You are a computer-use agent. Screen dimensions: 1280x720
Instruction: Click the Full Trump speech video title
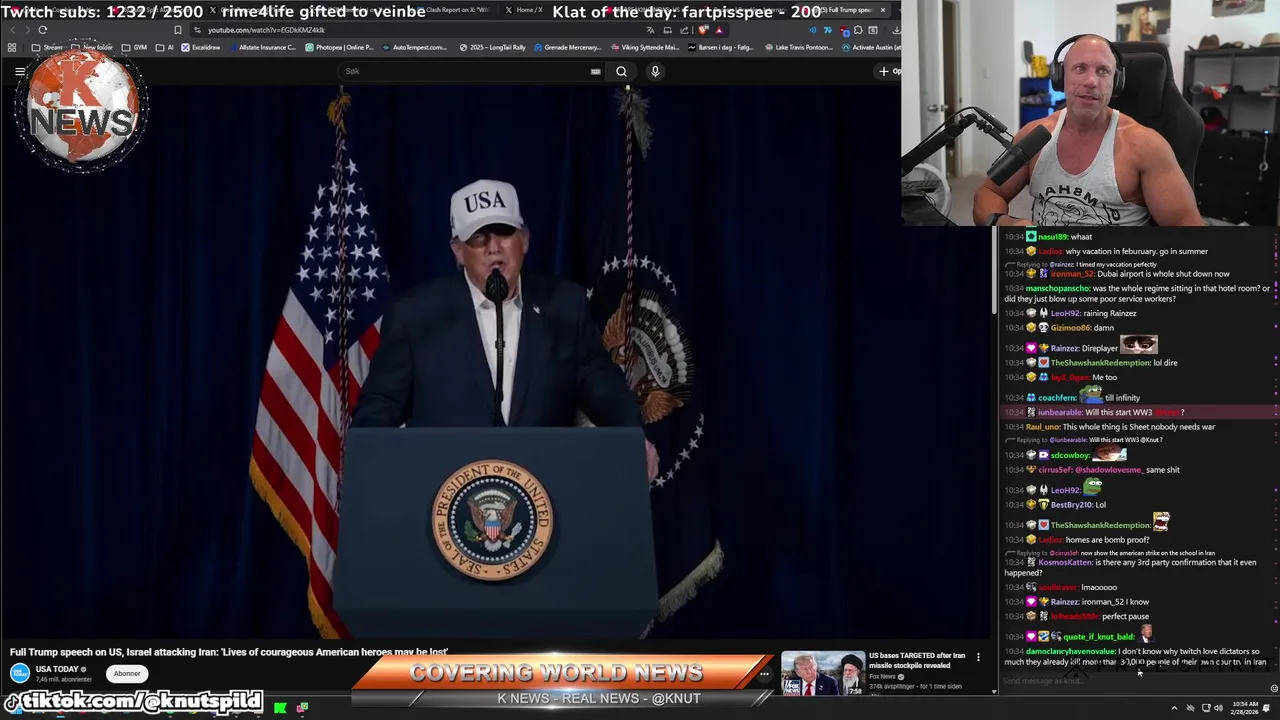(229, 652)
